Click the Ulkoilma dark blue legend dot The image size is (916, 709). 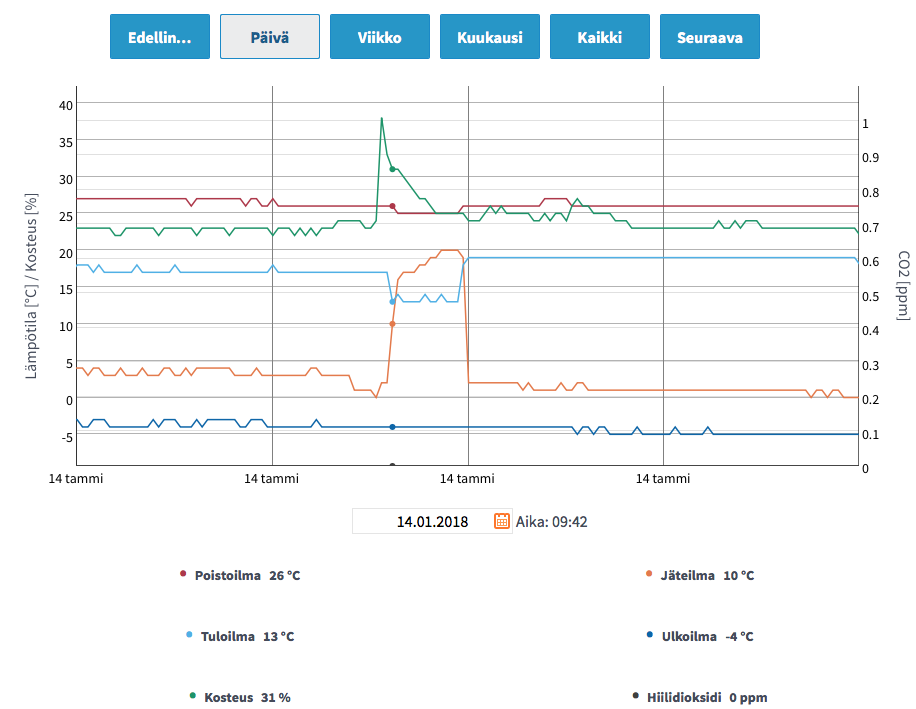(x=649, y=635)
